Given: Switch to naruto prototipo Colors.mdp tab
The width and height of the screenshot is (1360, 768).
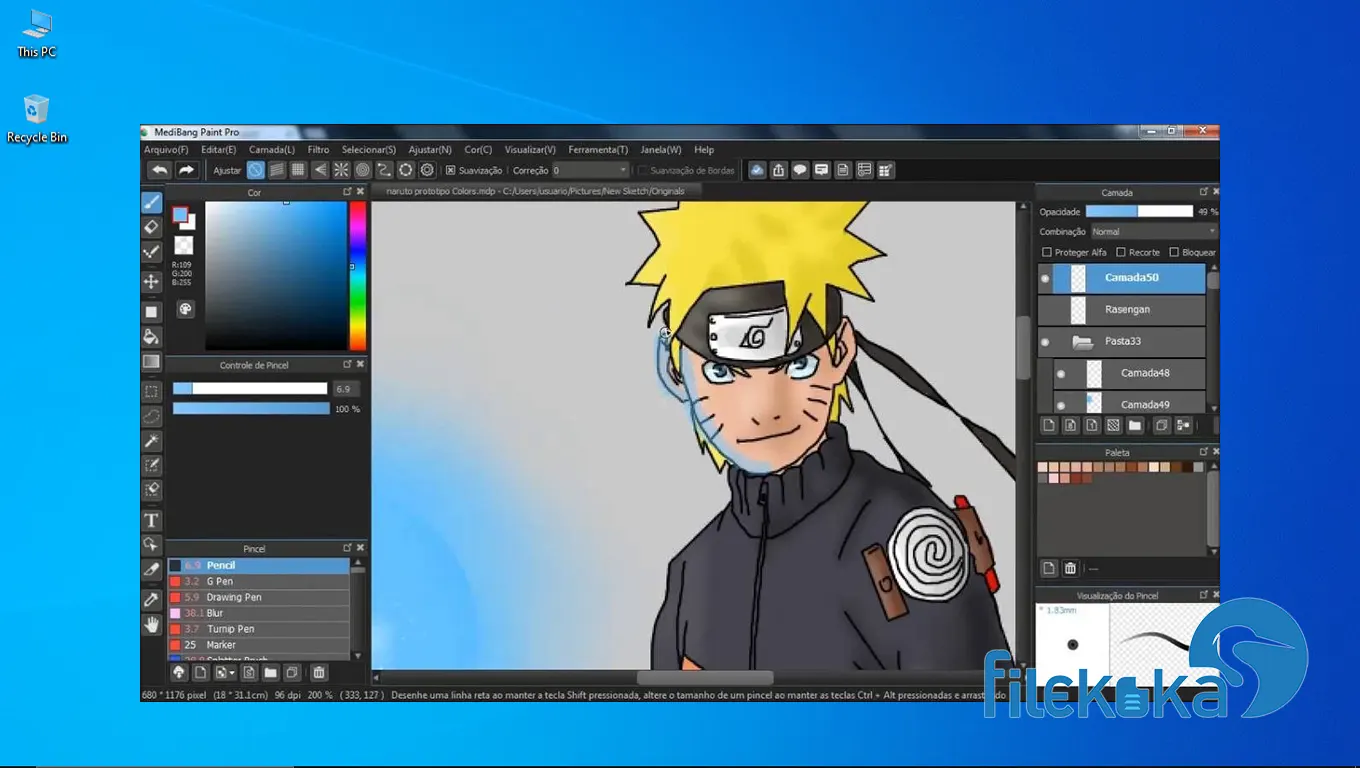Looking at the screenshot, I should (x=535, y=190).
